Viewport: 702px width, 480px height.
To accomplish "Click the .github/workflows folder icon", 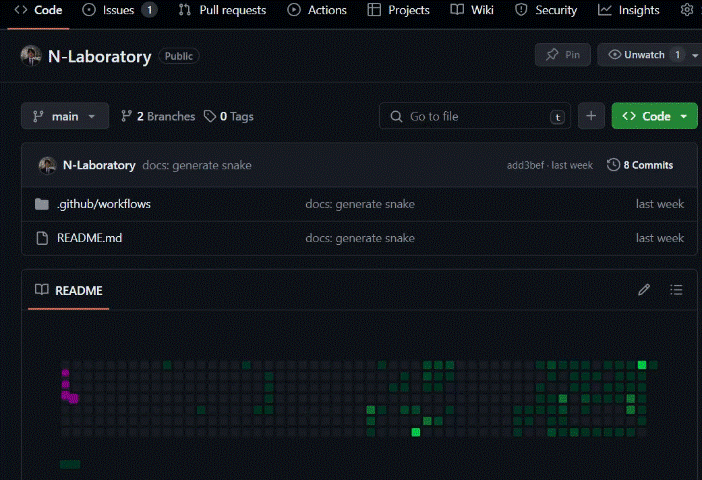I will pyautogui.click(x=41, y=204).
